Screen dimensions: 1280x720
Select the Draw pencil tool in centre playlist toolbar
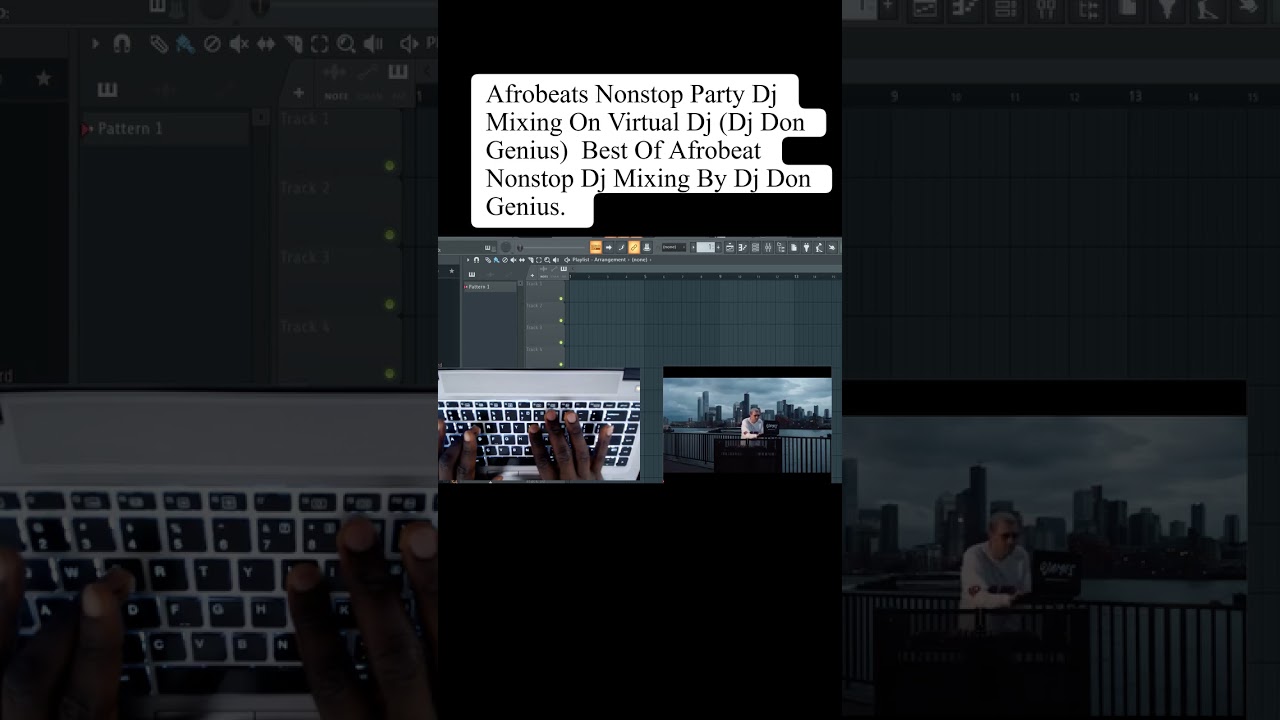(x=488, y=260)
